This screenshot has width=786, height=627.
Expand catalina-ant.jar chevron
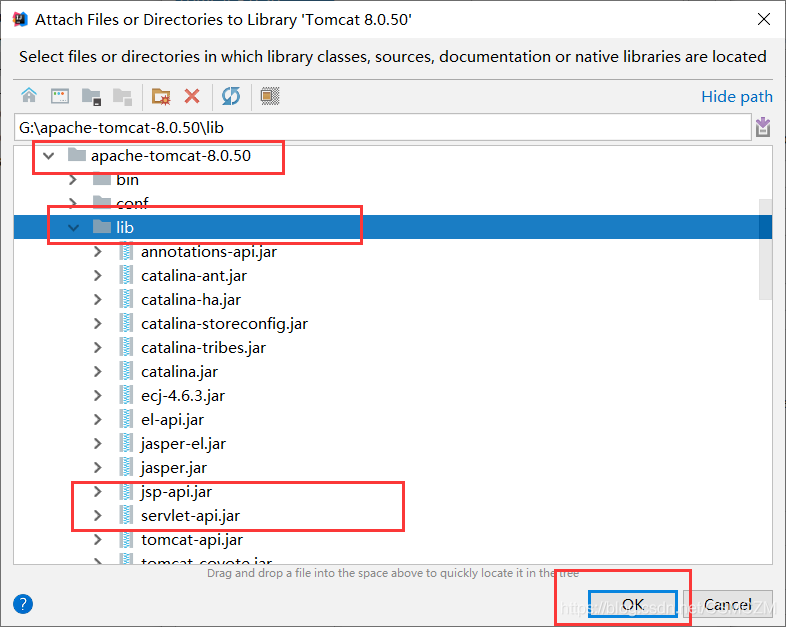(98, 276)
